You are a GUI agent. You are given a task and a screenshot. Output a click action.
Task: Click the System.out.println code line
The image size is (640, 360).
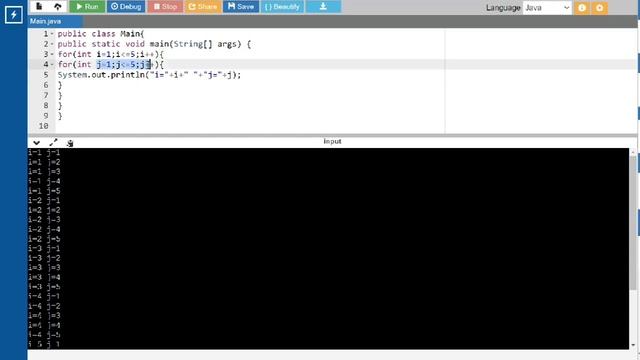[149, 75]
